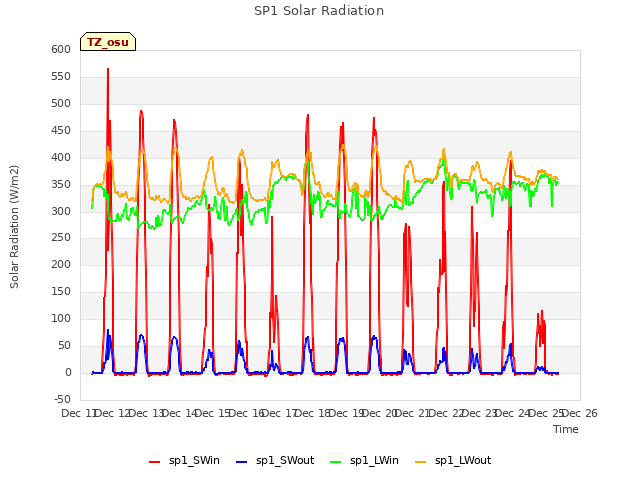Viewport: 640px width, 480px height.
Task: Click the -50 y-axis tick label
Action: click(62, 399)
